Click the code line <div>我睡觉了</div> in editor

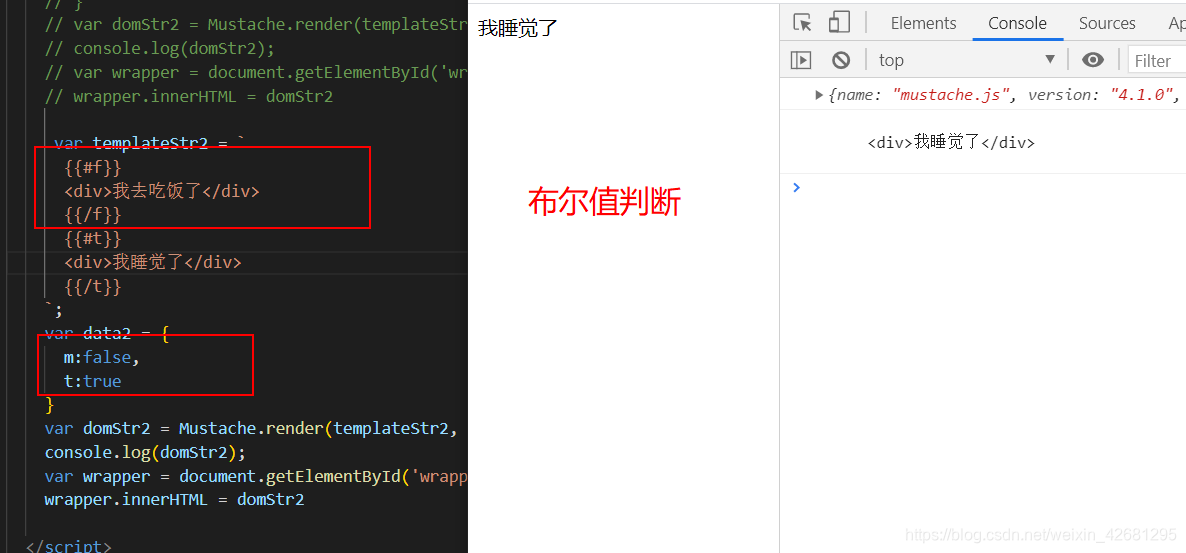click(x=153, y=263)
